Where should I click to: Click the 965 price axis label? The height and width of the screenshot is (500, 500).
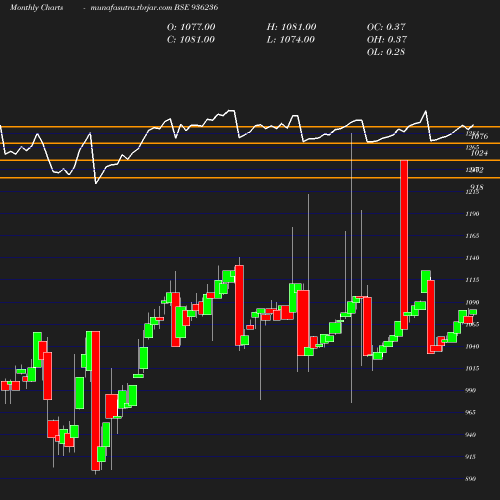tap(470, 412)
